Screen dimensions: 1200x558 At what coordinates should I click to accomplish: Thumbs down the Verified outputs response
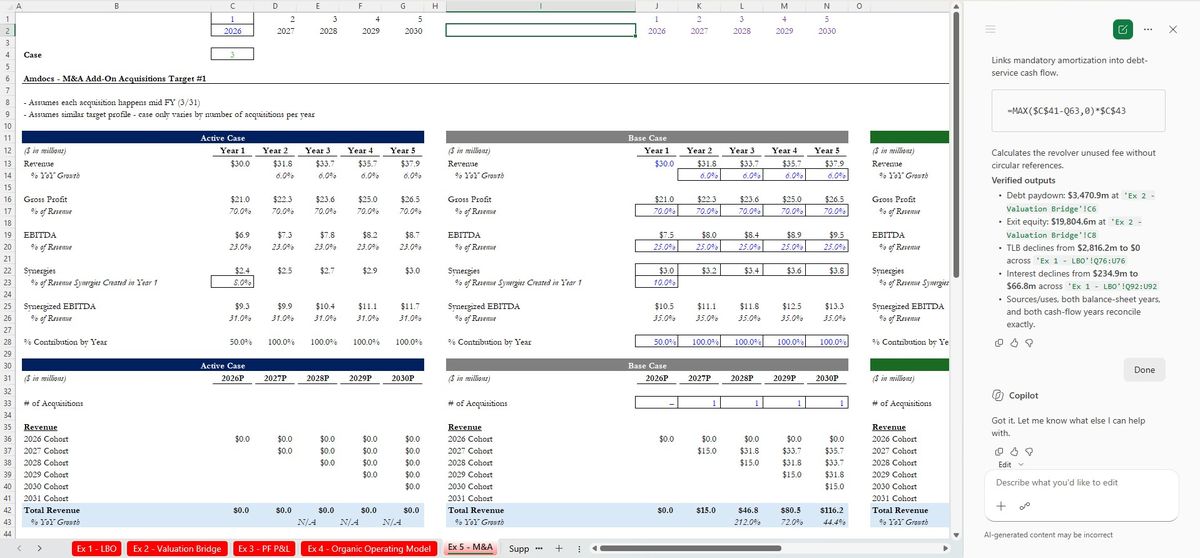1029,342
